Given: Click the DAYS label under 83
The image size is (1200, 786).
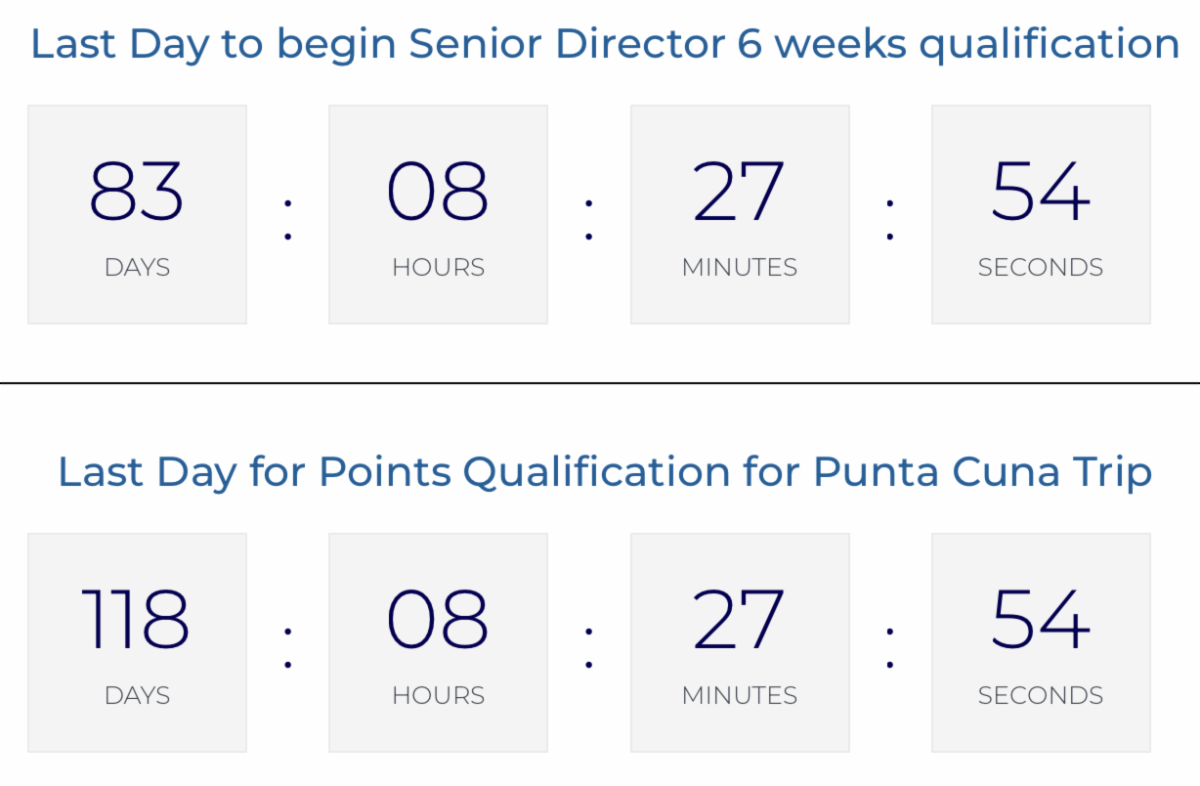Looking at the screenshot, I should click(137, 267).
